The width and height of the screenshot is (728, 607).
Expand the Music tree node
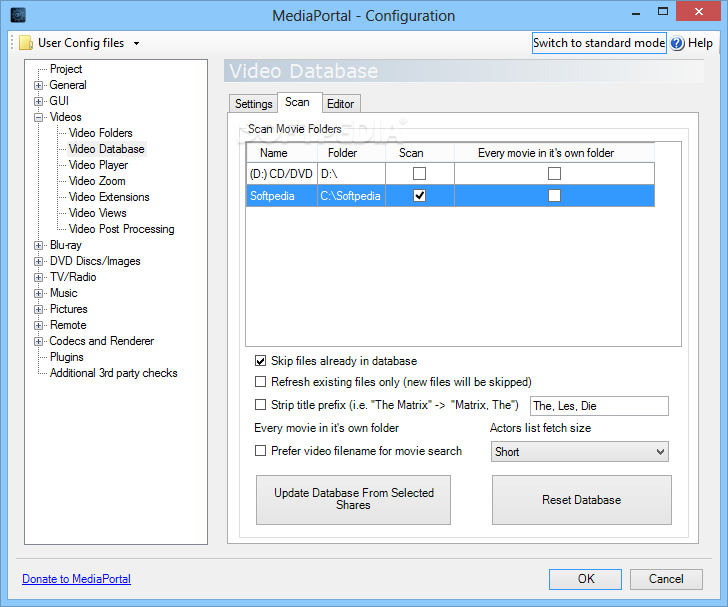click(x=39, y=294)
